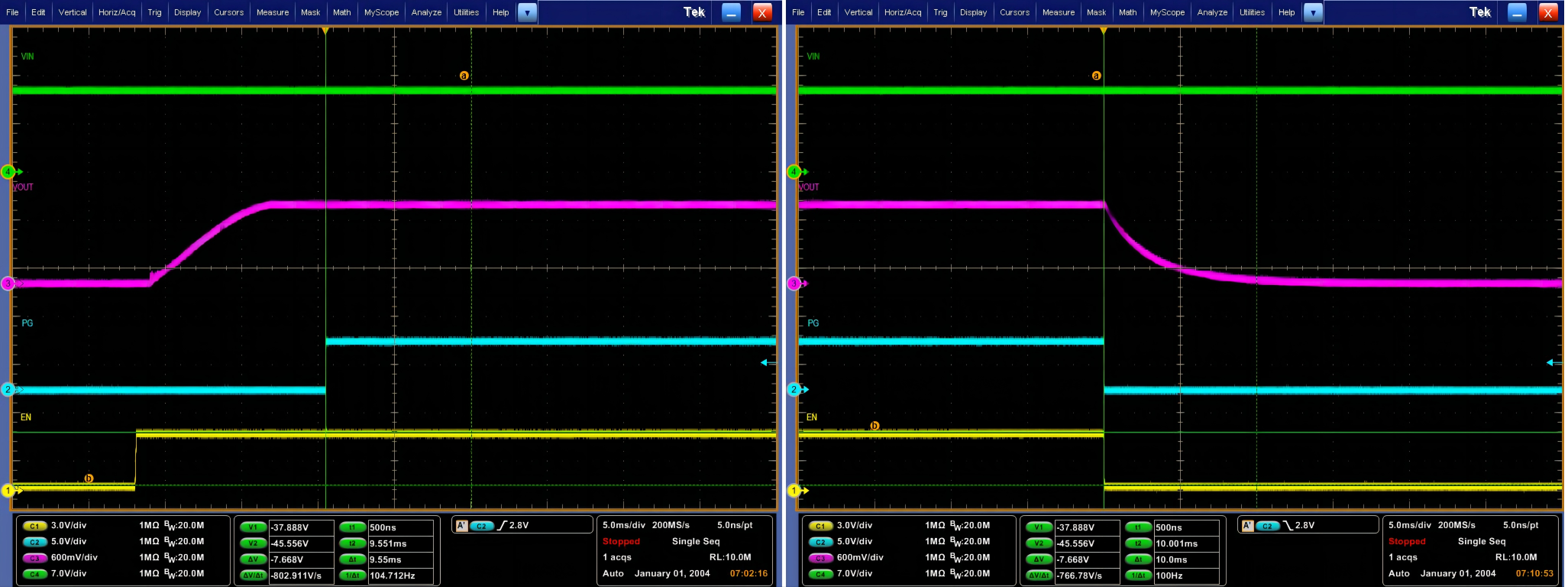Click the VOUT waveform label in left scope
The width and height of the screenshot is (1568, 587).
(x=23, y=187)
